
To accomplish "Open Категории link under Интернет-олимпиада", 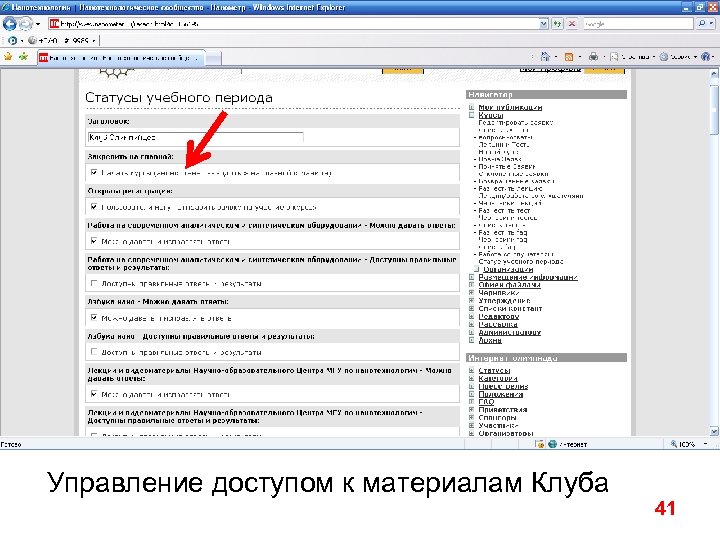I will 498,378.
